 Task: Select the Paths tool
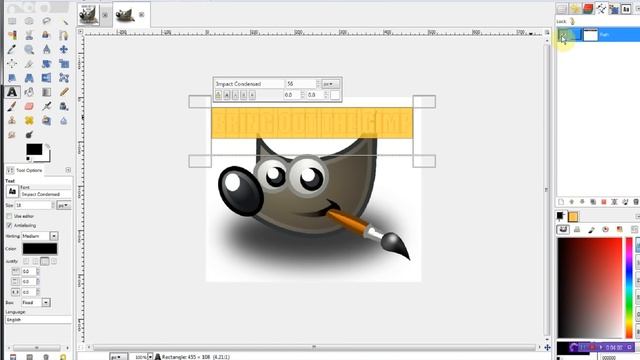click(64, 35)
